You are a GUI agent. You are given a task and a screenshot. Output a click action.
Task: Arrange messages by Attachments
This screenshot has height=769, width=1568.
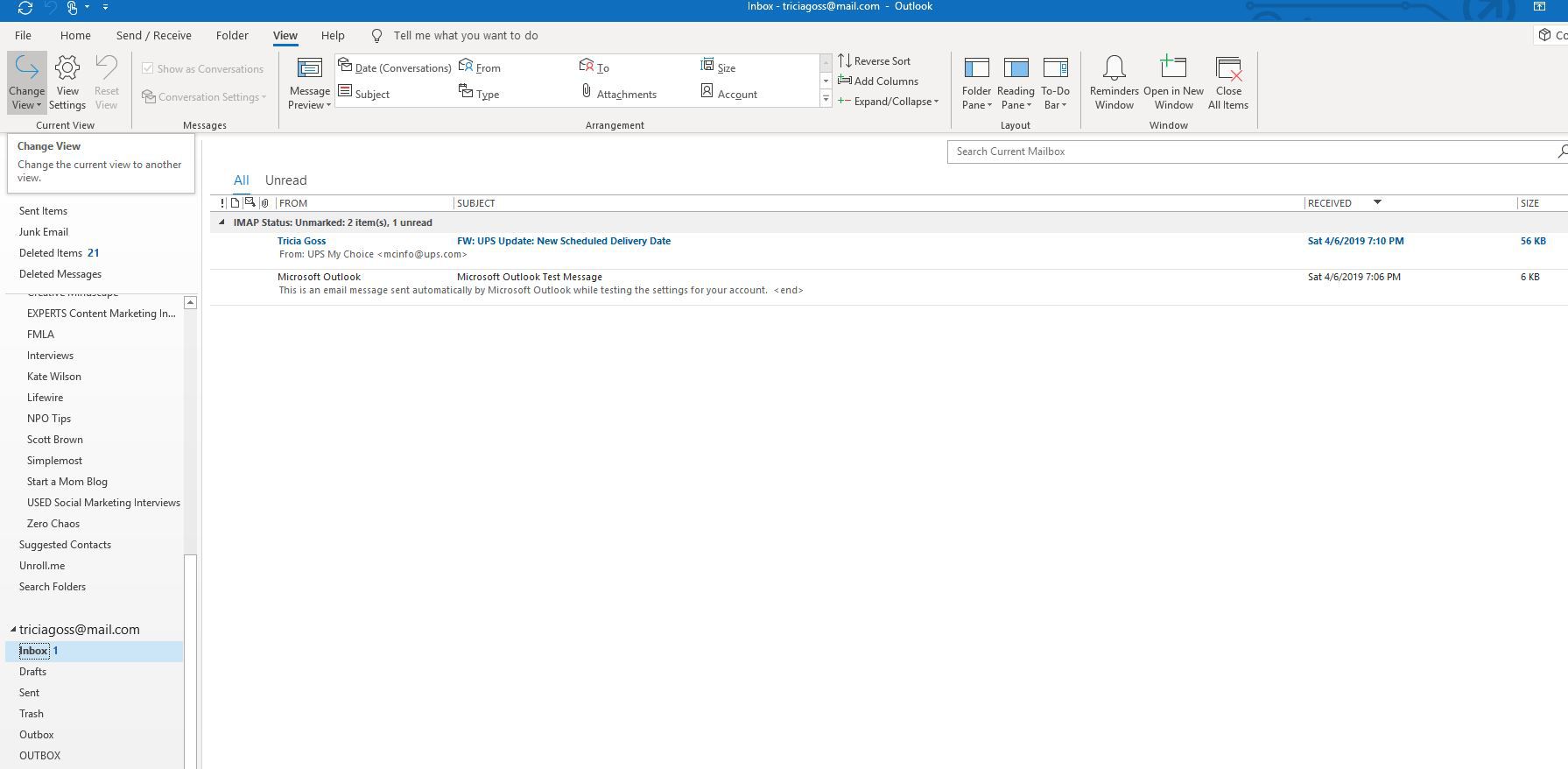(618, 94)
